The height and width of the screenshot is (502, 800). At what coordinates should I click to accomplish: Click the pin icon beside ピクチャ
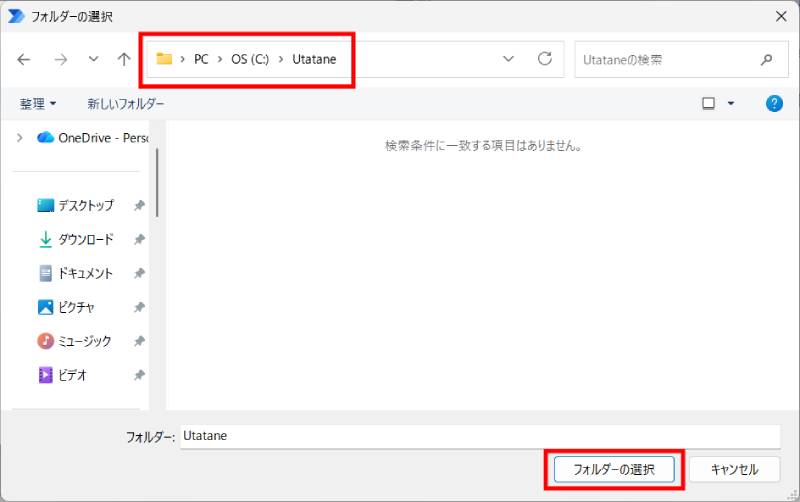point(139,307)
